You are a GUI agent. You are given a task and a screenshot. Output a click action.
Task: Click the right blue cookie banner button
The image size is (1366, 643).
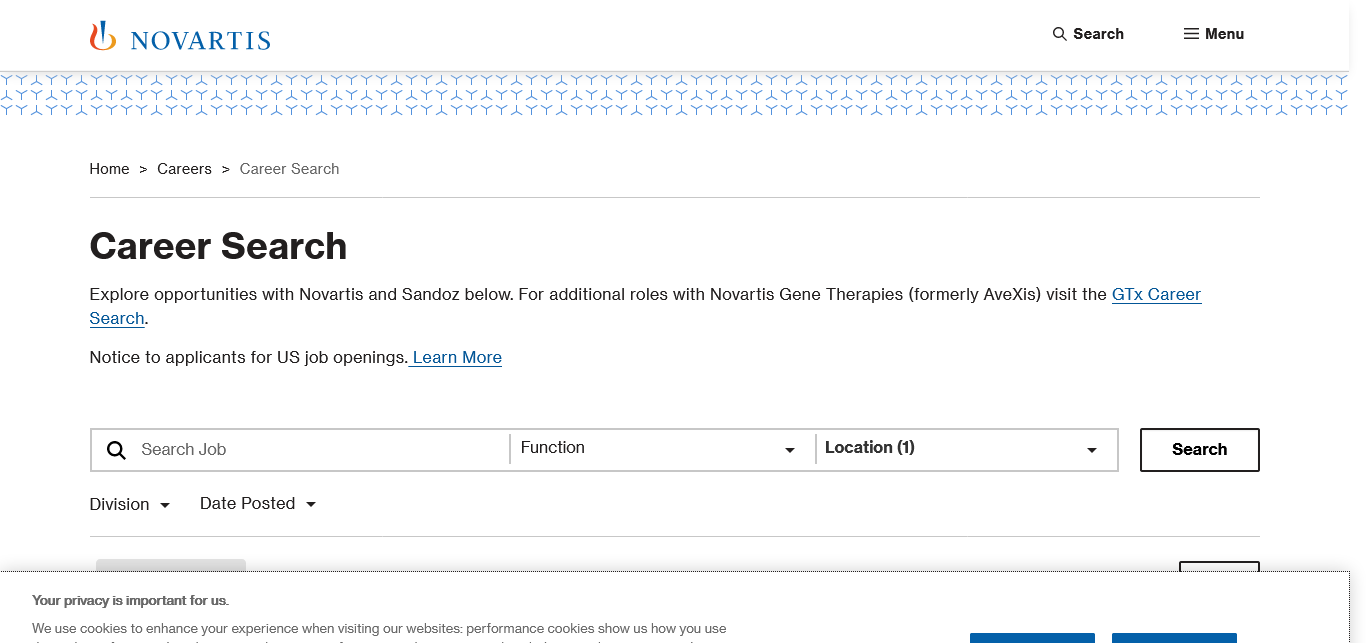pos(1173,637)
